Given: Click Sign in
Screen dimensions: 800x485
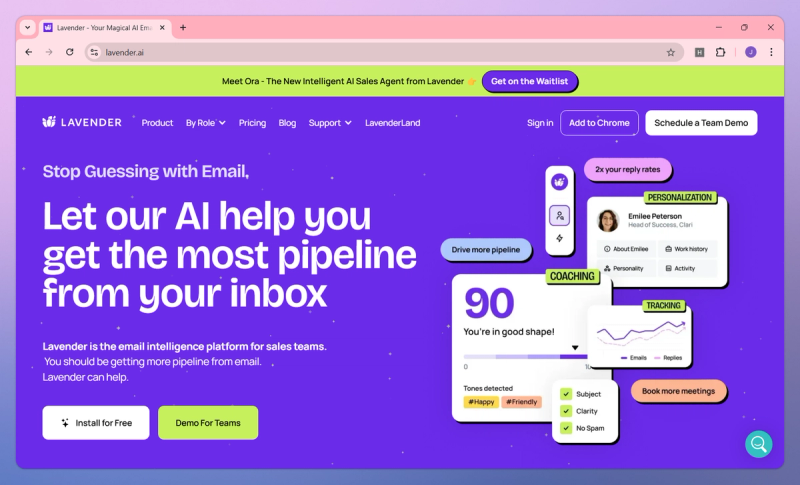Looking at the screenshot, I should (540, 123).
